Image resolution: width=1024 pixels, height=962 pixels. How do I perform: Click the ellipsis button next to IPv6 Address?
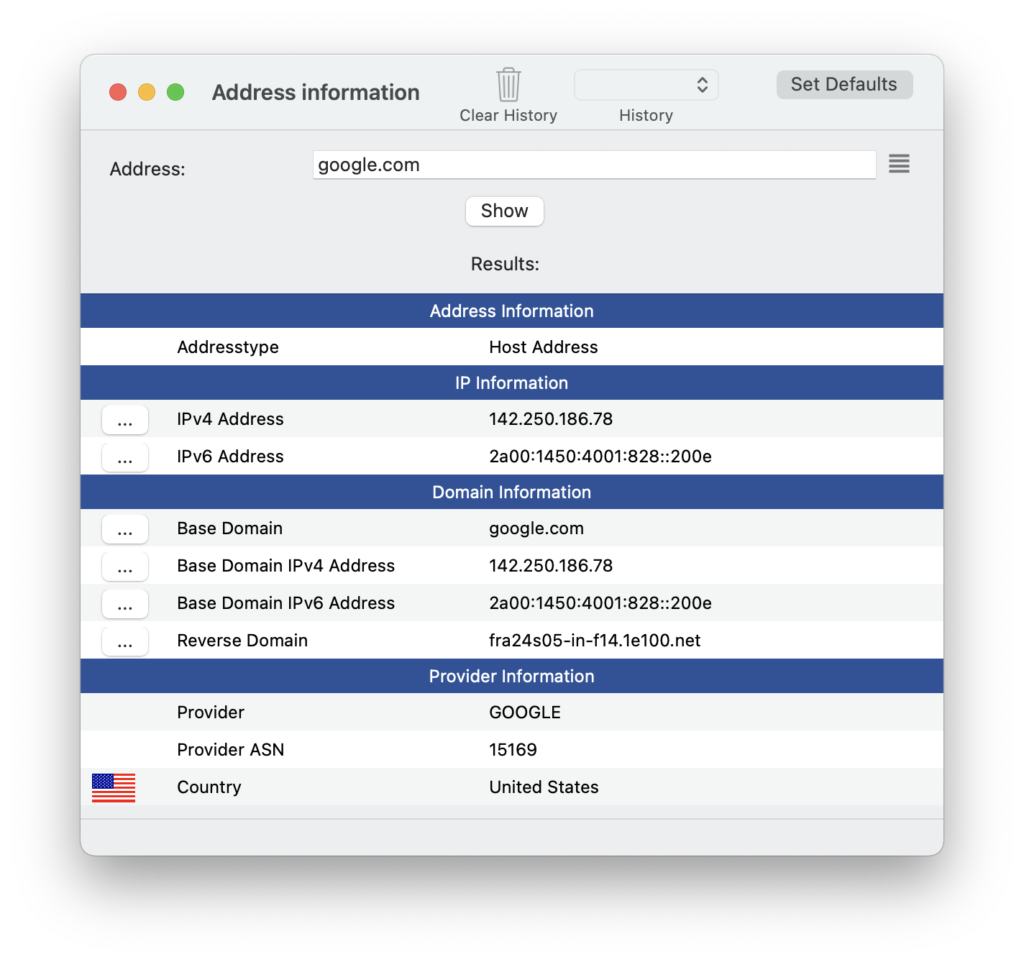click(125, 457)
